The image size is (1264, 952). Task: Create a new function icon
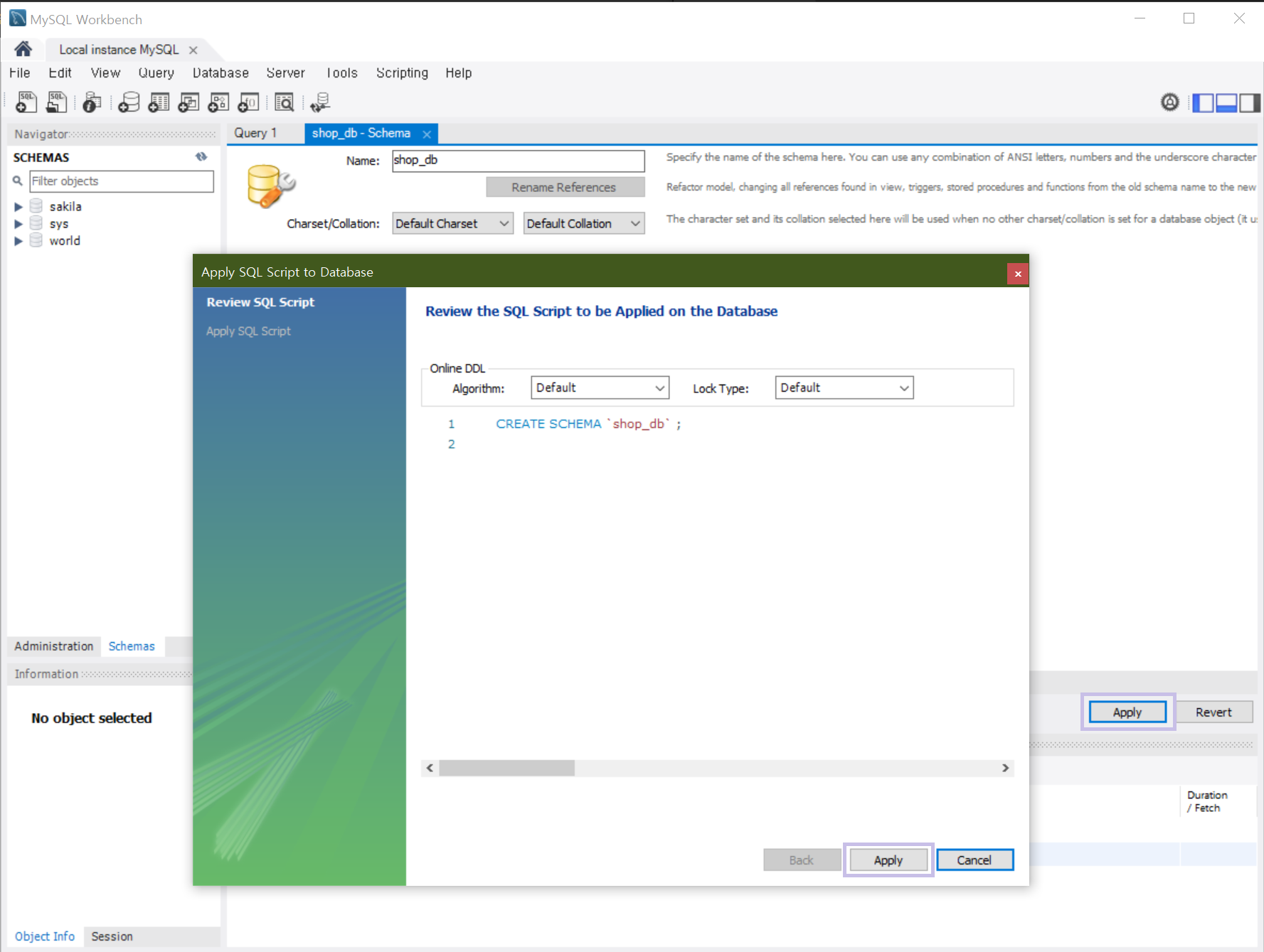pos(248,102)
